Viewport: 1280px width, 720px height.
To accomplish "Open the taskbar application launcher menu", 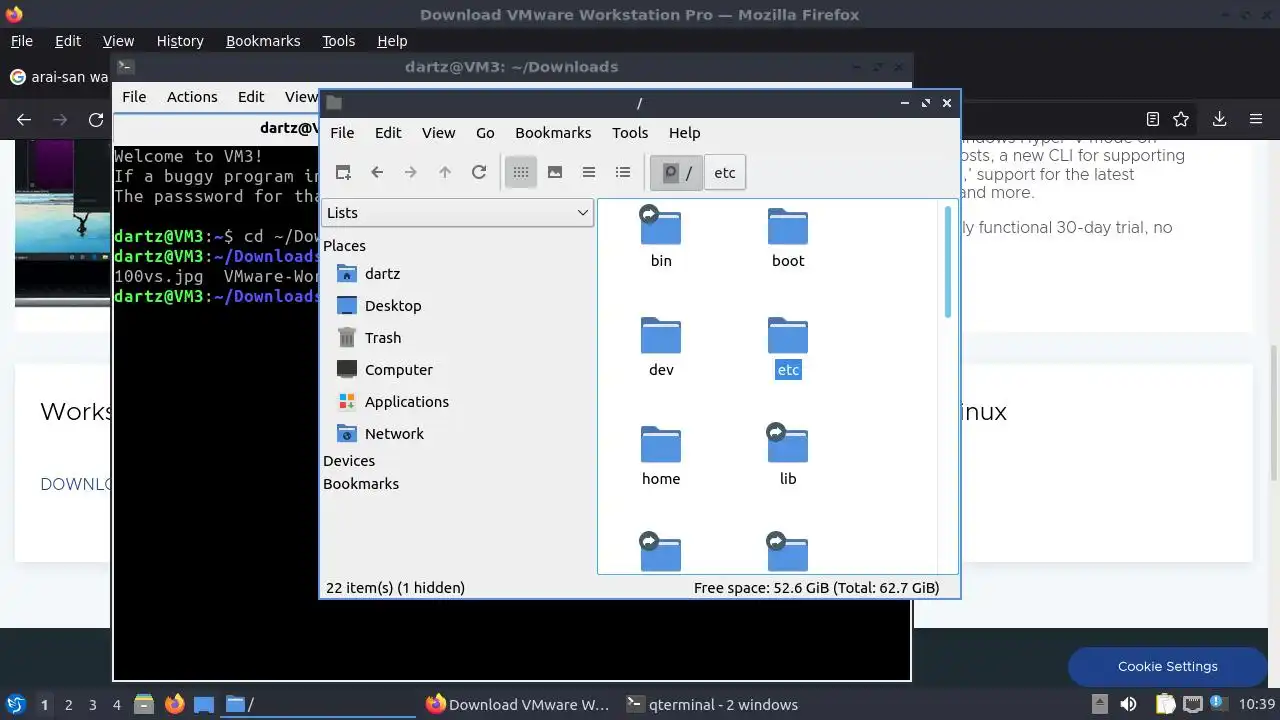I will [x=15, y=704].
